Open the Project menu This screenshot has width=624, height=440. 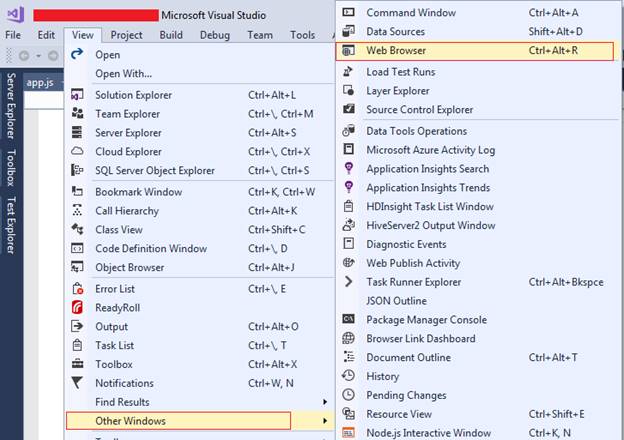tap(126, 35)
